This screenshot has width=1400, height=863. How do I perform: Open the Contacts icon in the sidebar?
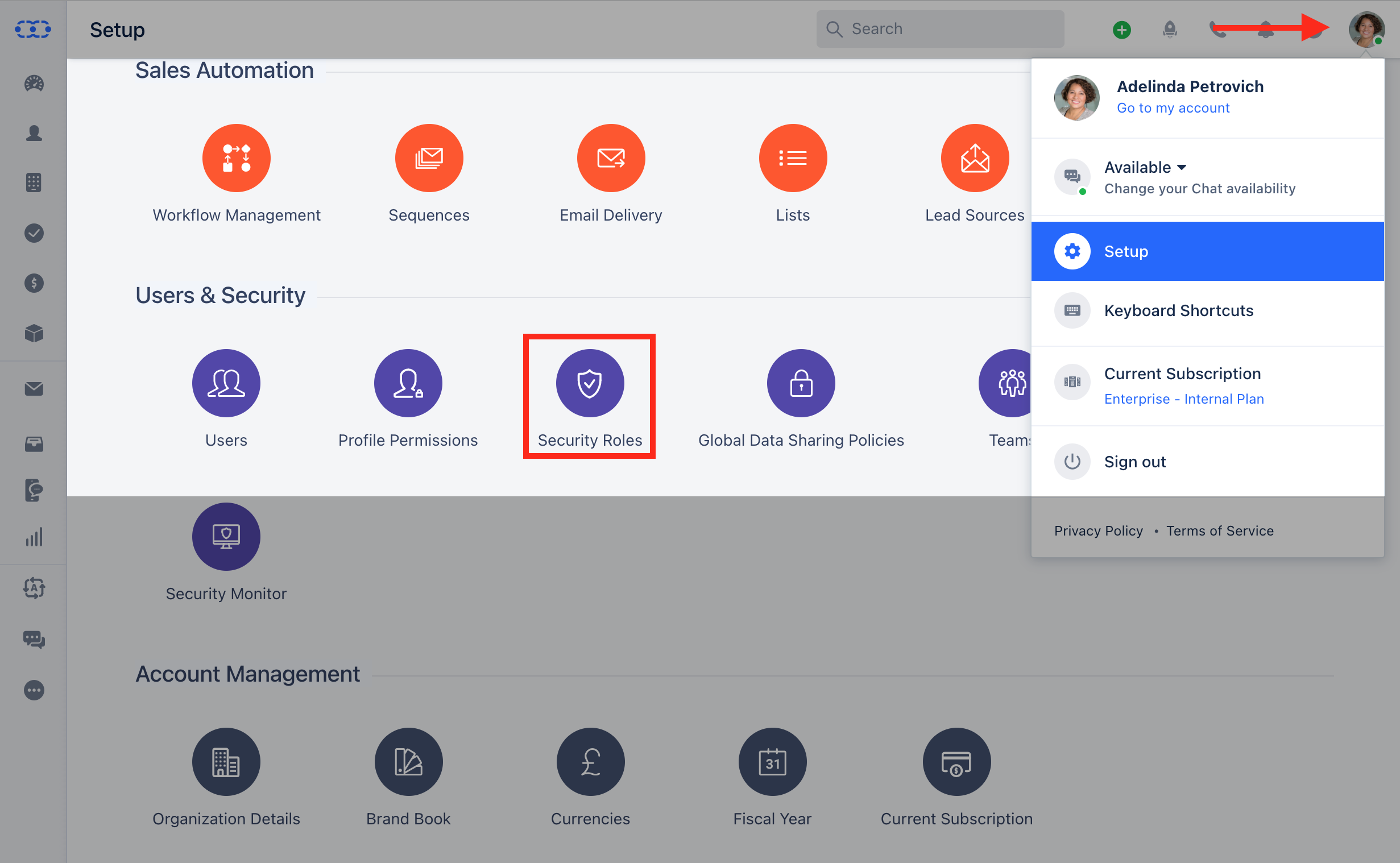34,133
